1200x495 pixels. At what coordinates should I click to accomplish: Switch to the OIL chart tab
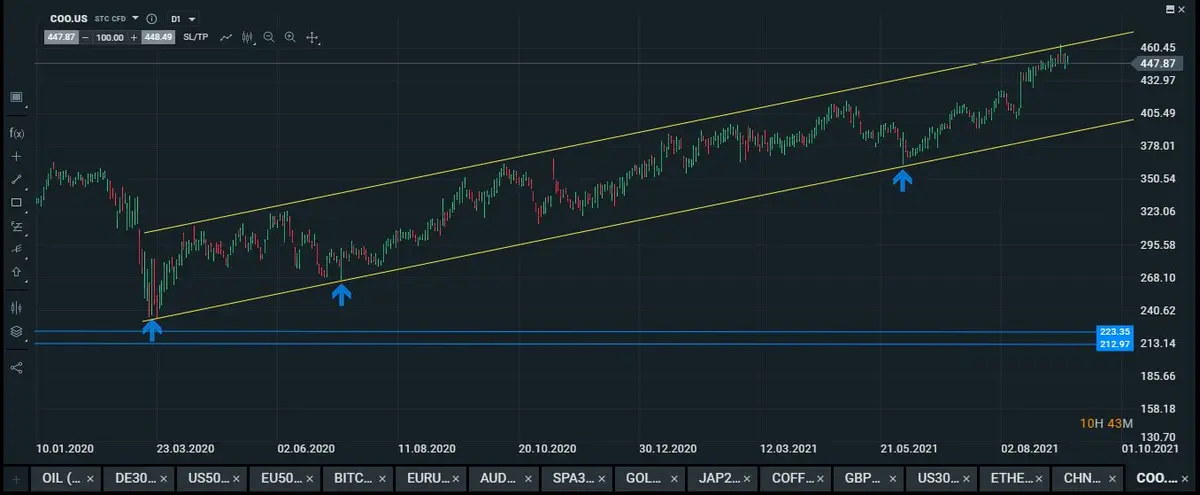coord(62,478)
